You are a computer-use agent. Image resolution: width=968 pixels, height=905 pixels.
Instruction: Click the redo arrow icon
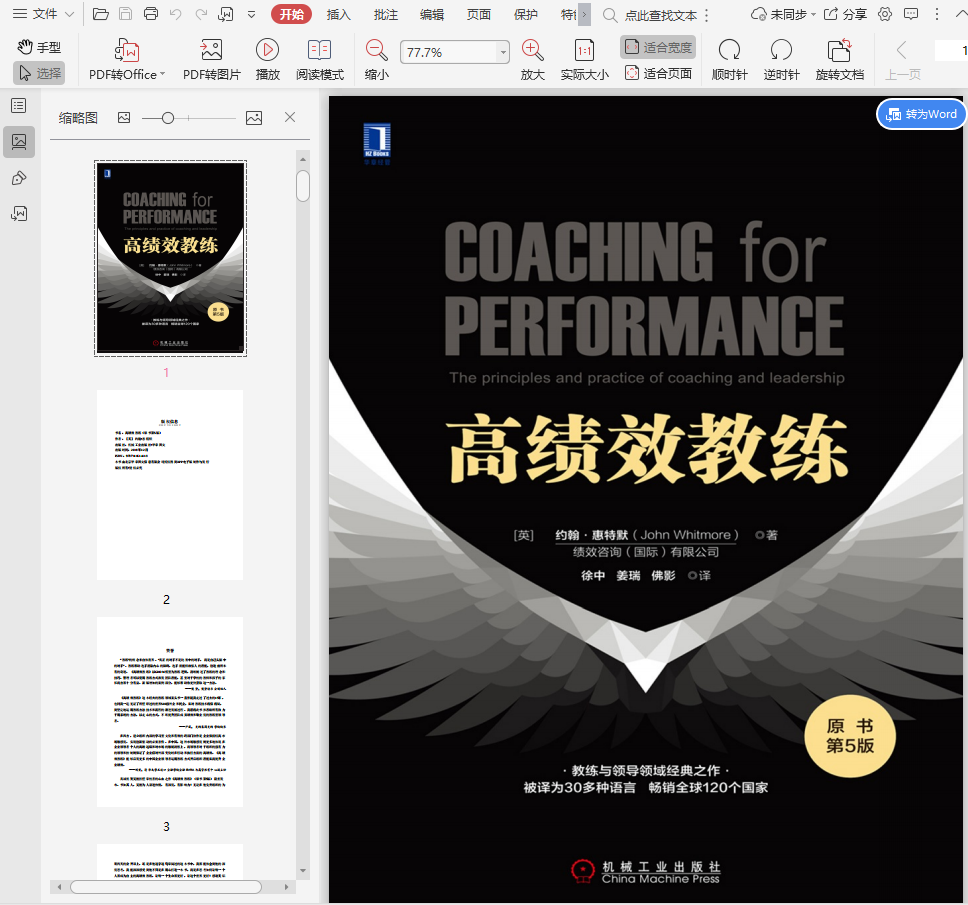201,14
